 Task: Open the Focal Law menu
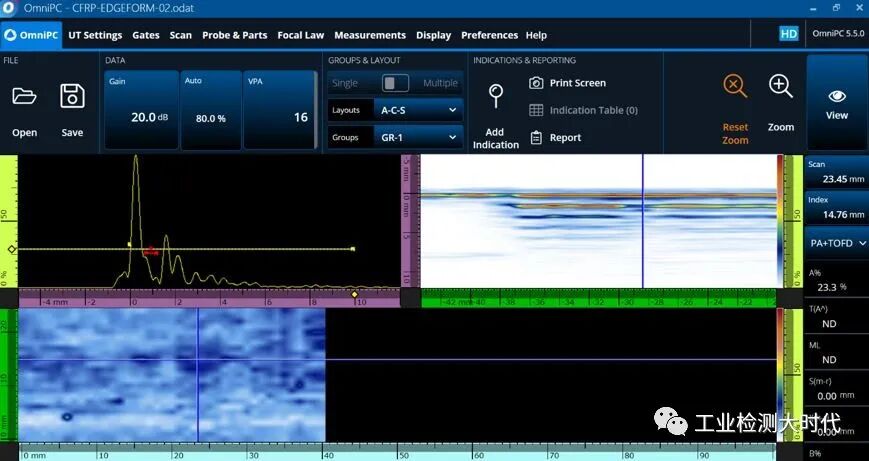pyautogui.click(x=300, y=35)
